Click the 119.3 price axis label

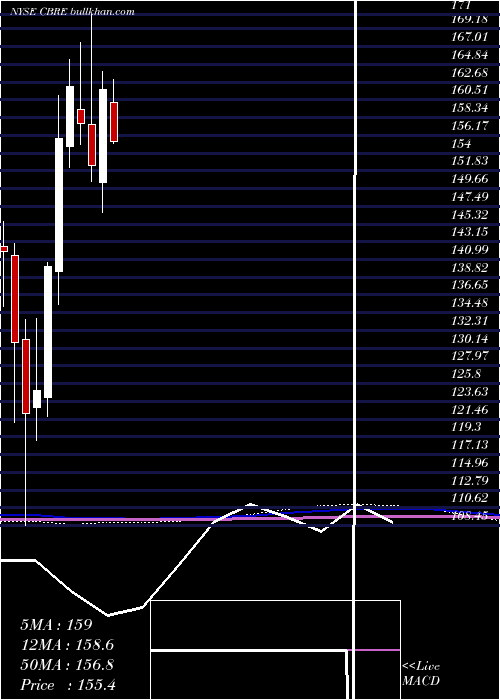coord(467,427)
